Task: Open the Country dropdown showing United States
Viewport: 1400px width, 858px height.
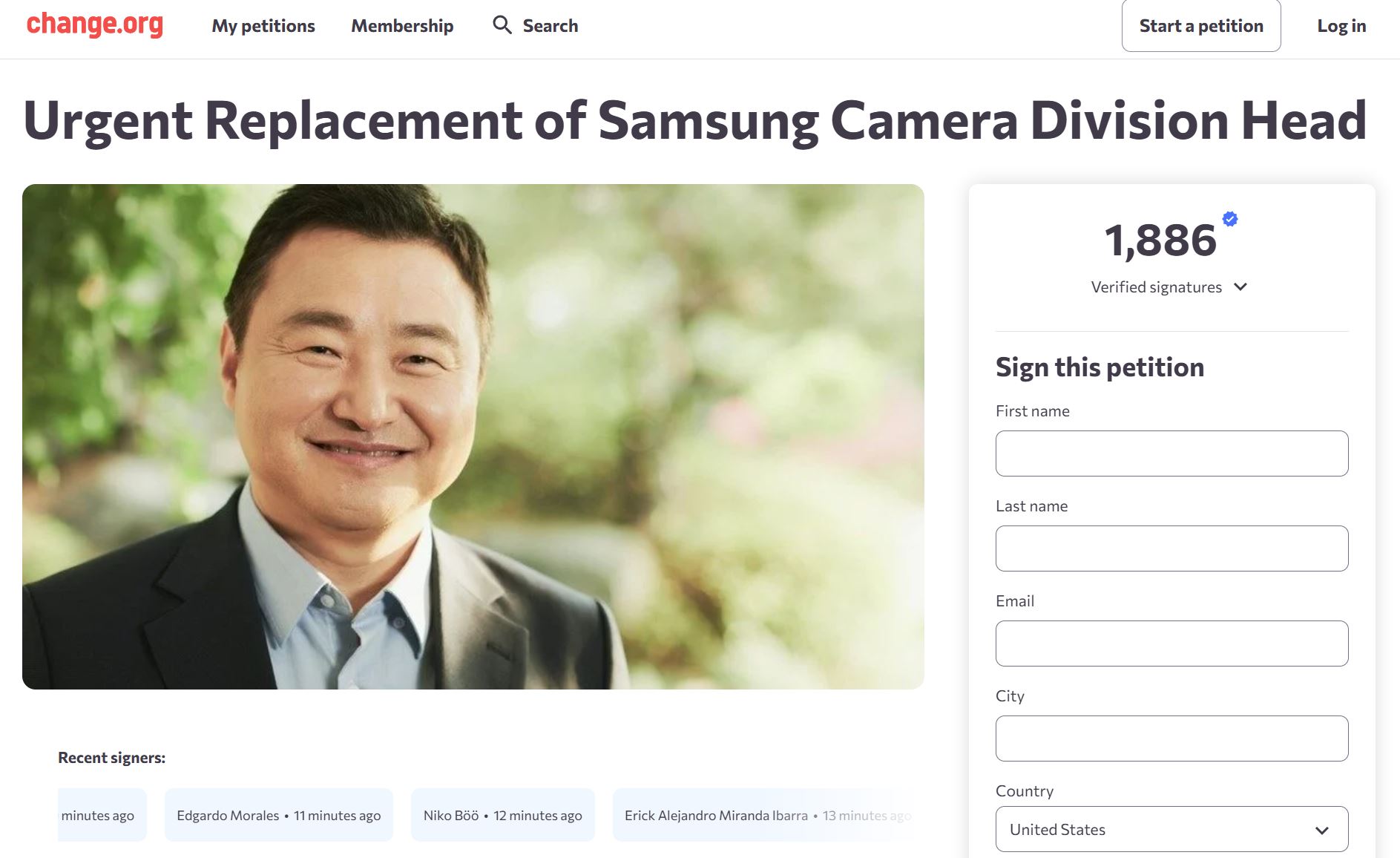Action: pyautogui.click(x=1172, y=829)
